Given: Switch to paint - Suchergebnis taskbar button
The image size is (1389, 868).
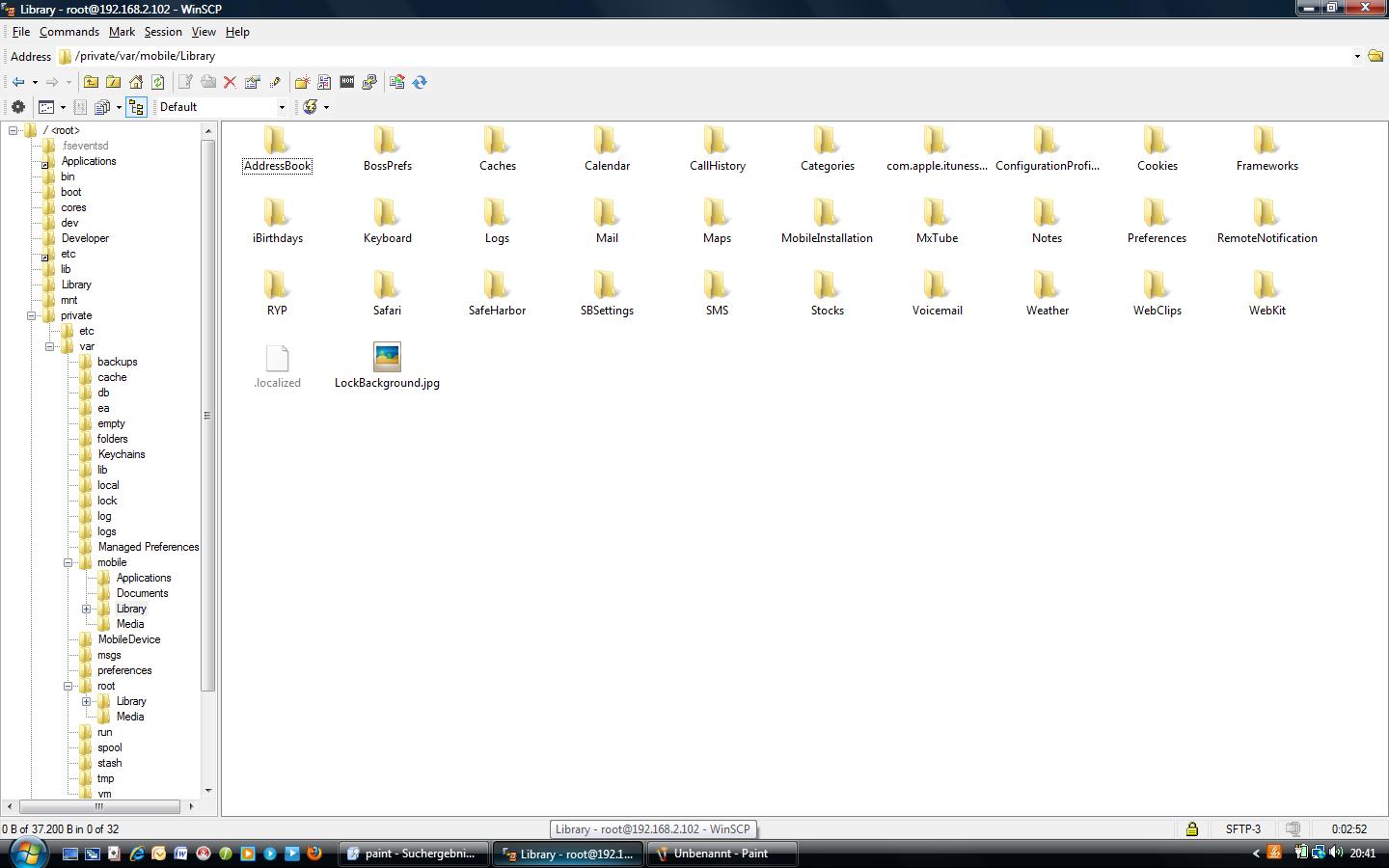Looking at the screenshot, I should point(415,854).
